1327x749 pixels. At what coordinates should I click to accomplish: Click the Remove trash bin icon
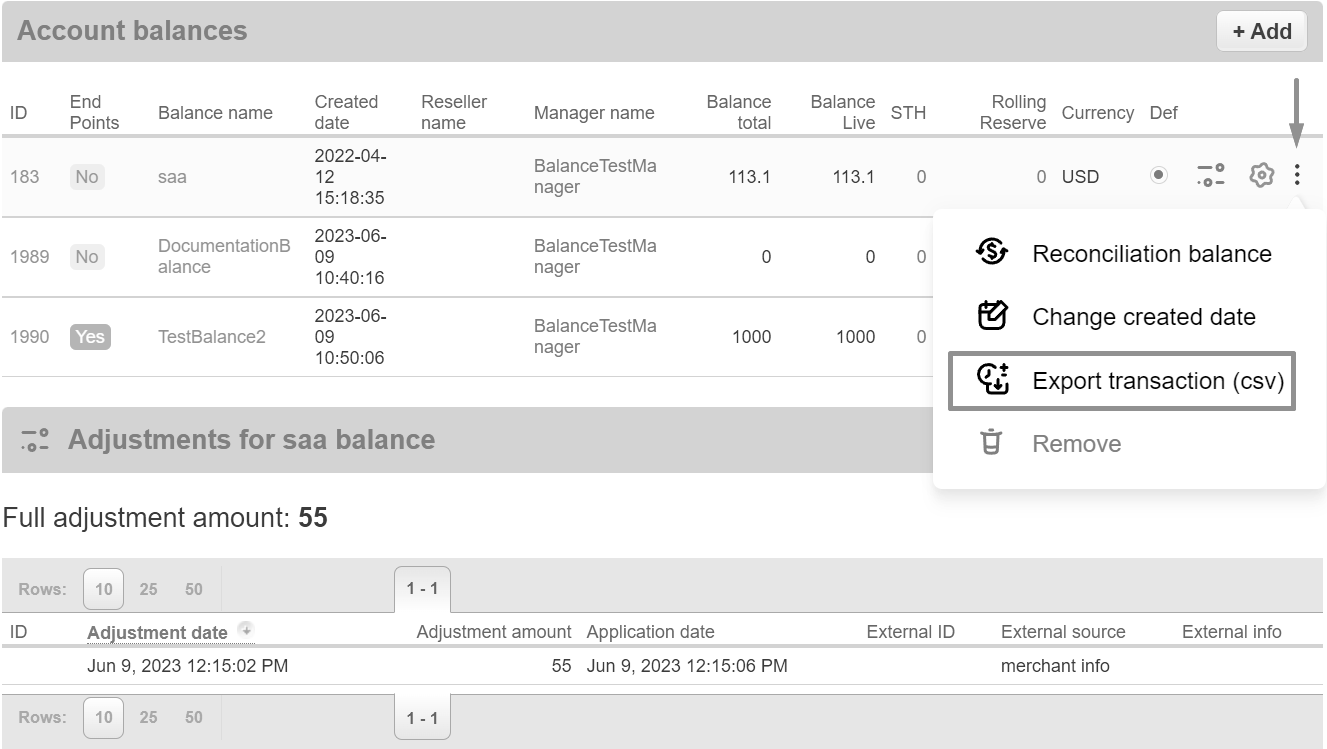(991, 443)
